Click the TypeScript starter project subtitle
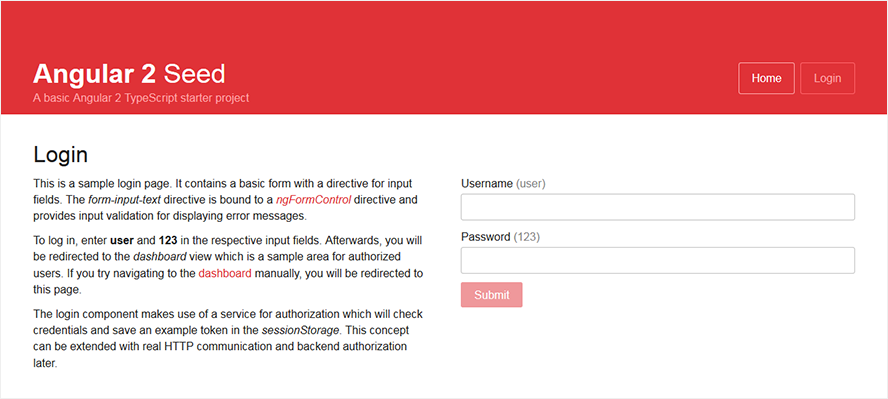This screenshot has height=399, width=888. pyautogui.click(x=141, y=98)
